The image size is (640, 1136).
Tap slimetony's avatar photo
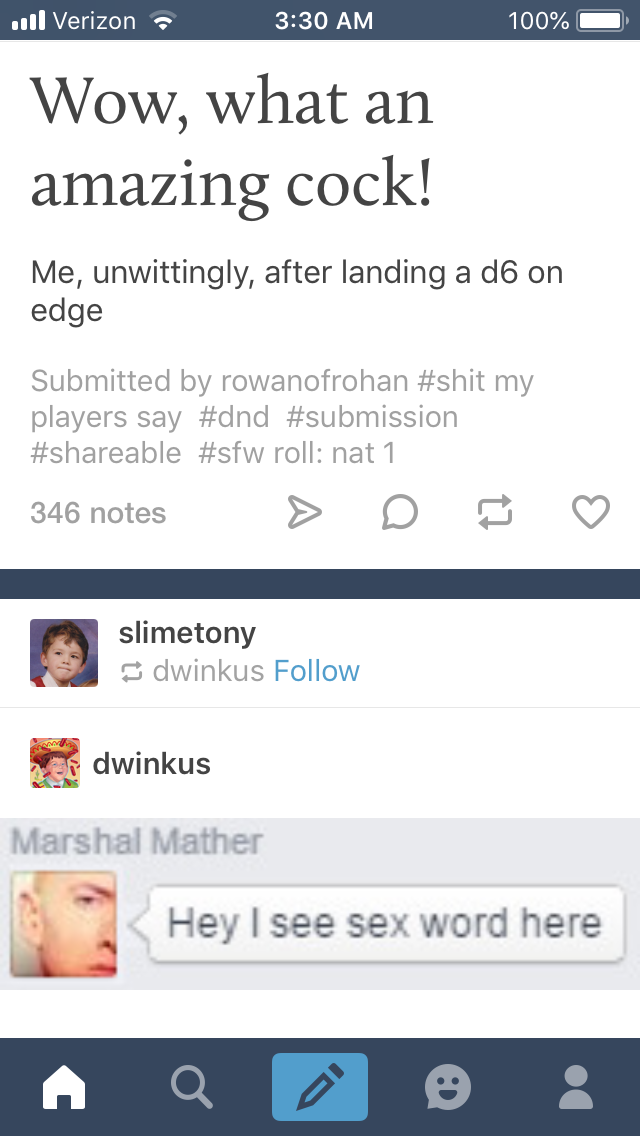click(64, 652)
